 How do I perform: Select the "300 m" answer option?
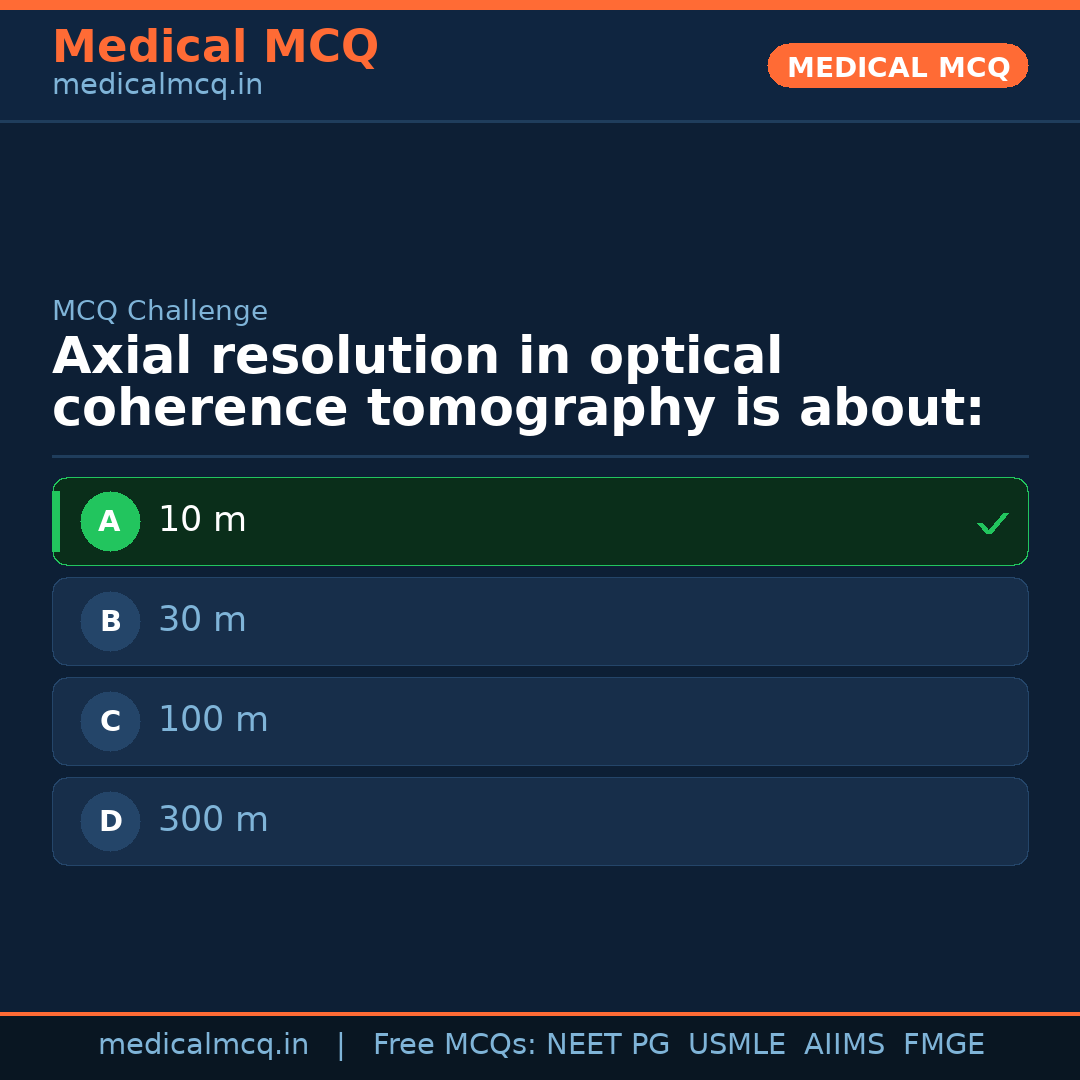[540, 821]
